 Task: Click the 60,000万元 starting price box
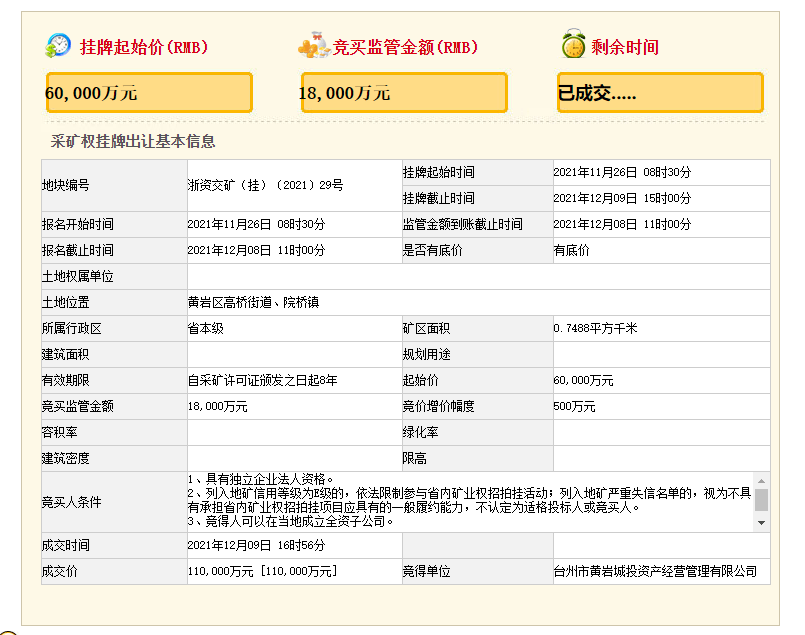click(x=149, y=93)
